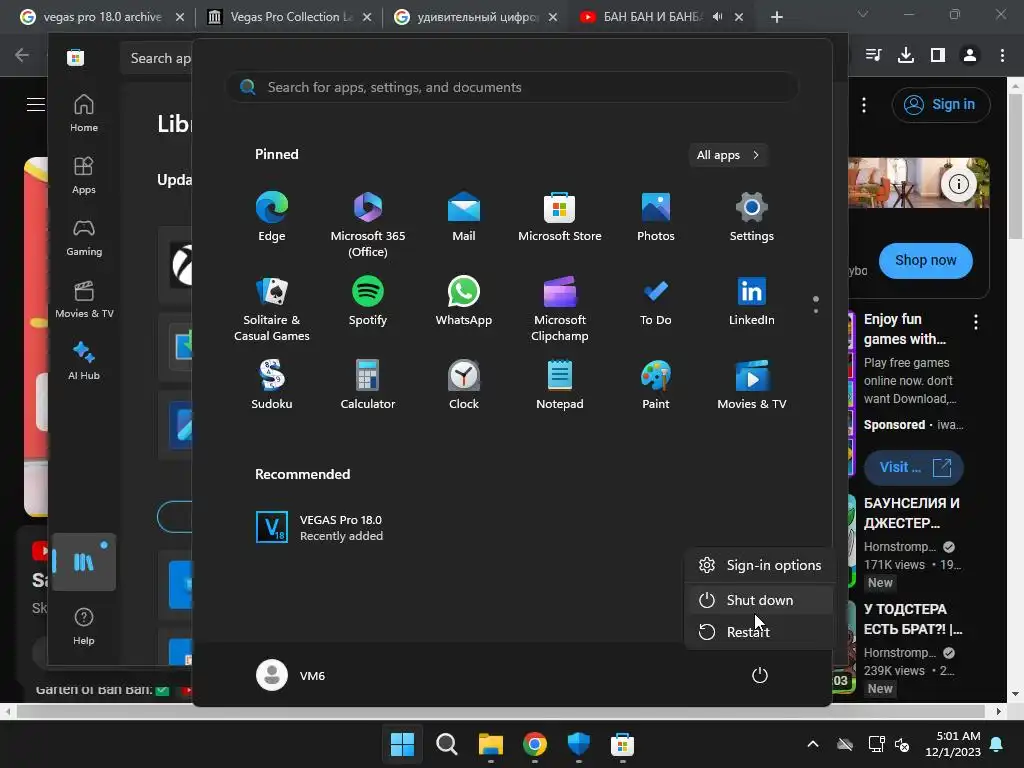This screenshot has width=1024, height=768.
Task: Launch Microsoft Clipchamp
Action: (560, 309)
